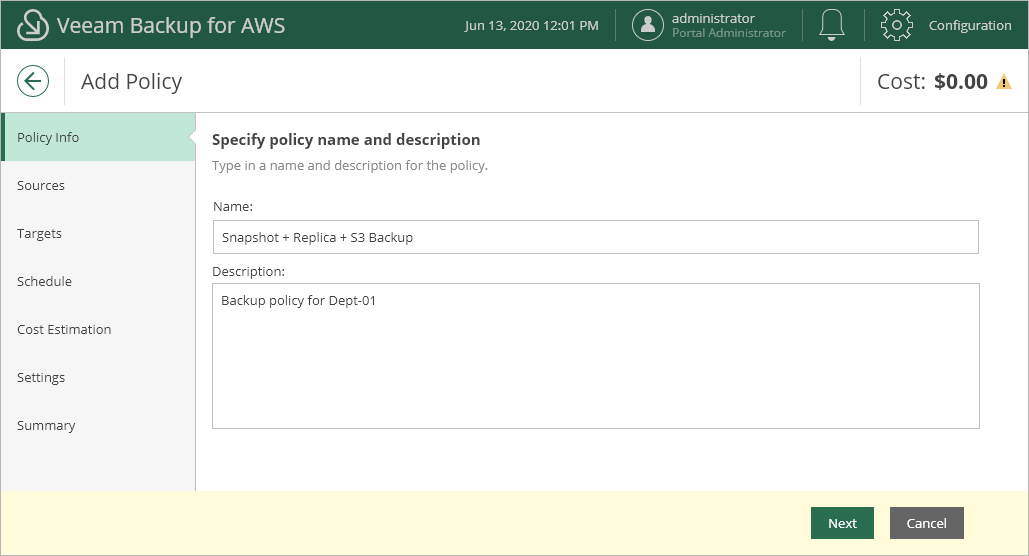Click the date Jun 13, 2020 12:01 PM
1029x556 pixels.
coord(532,26)
